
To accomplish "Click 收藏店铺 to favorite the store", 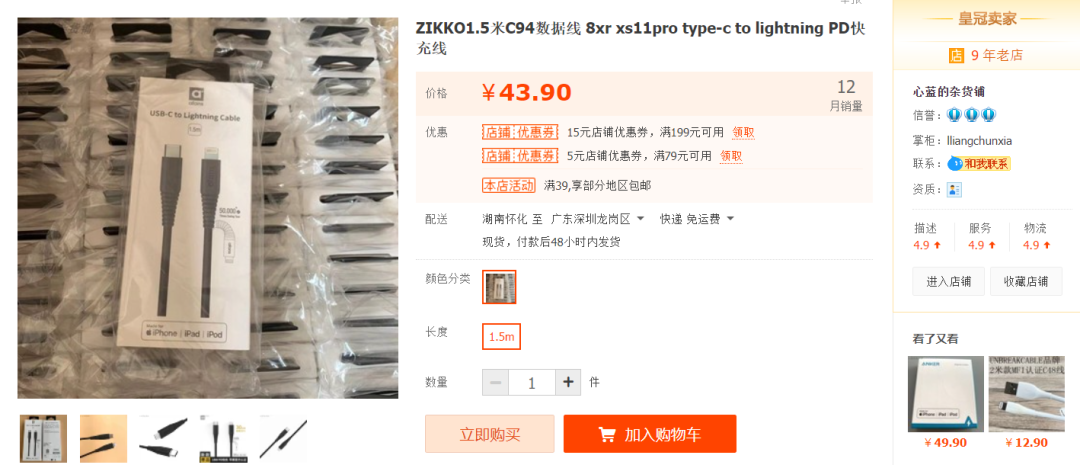I will tap(1026, 281).
